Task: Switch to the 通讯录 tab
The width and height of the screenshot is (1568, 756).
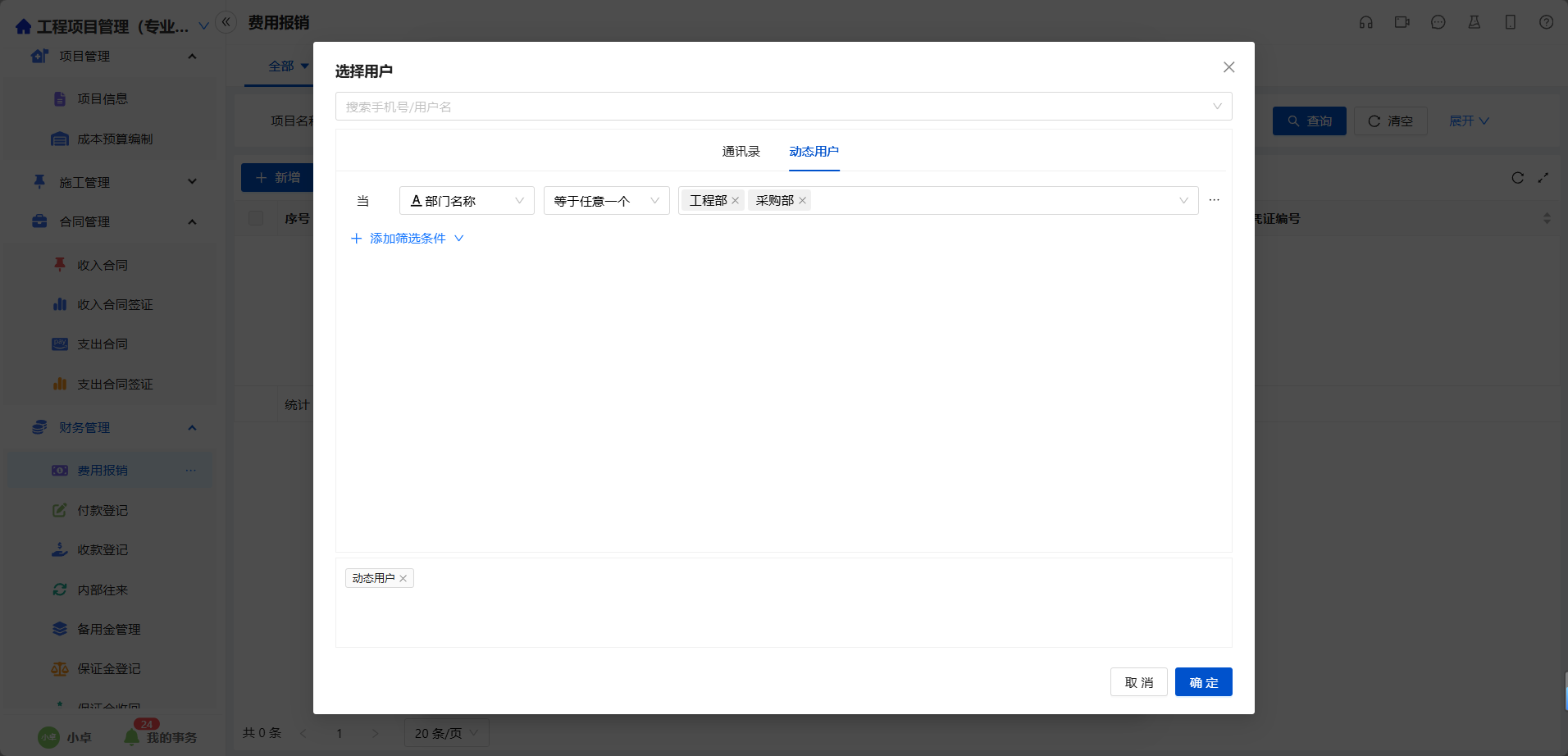Action: (741, 152)
